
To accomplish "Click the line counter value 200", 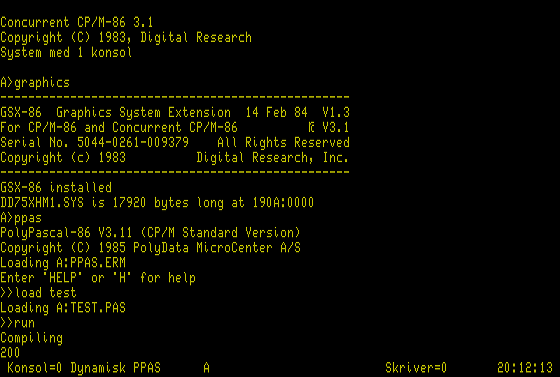I will pos(10,353).
